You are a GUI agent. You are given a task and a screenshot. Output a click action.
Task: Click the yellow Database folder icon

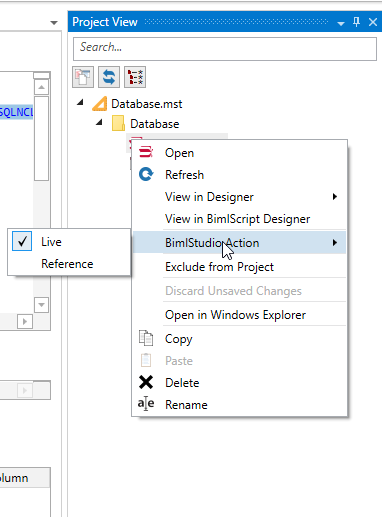(118, 123)
